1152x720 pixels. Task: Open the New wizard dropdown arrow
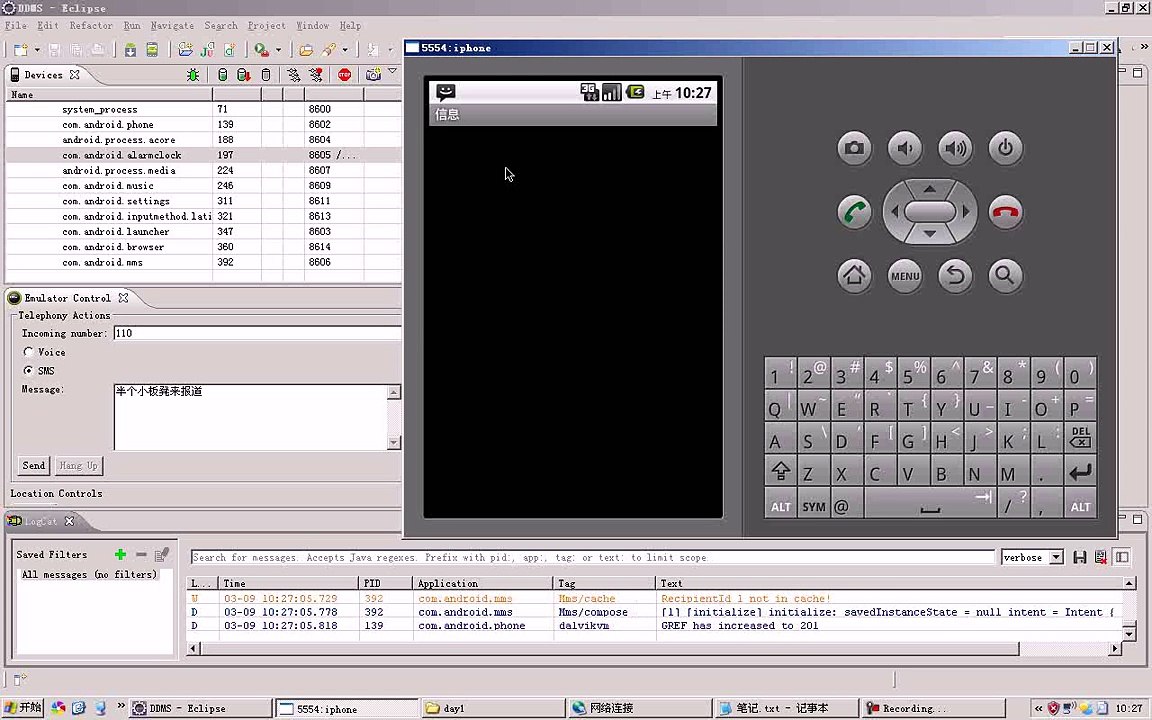tap(37, 50)
